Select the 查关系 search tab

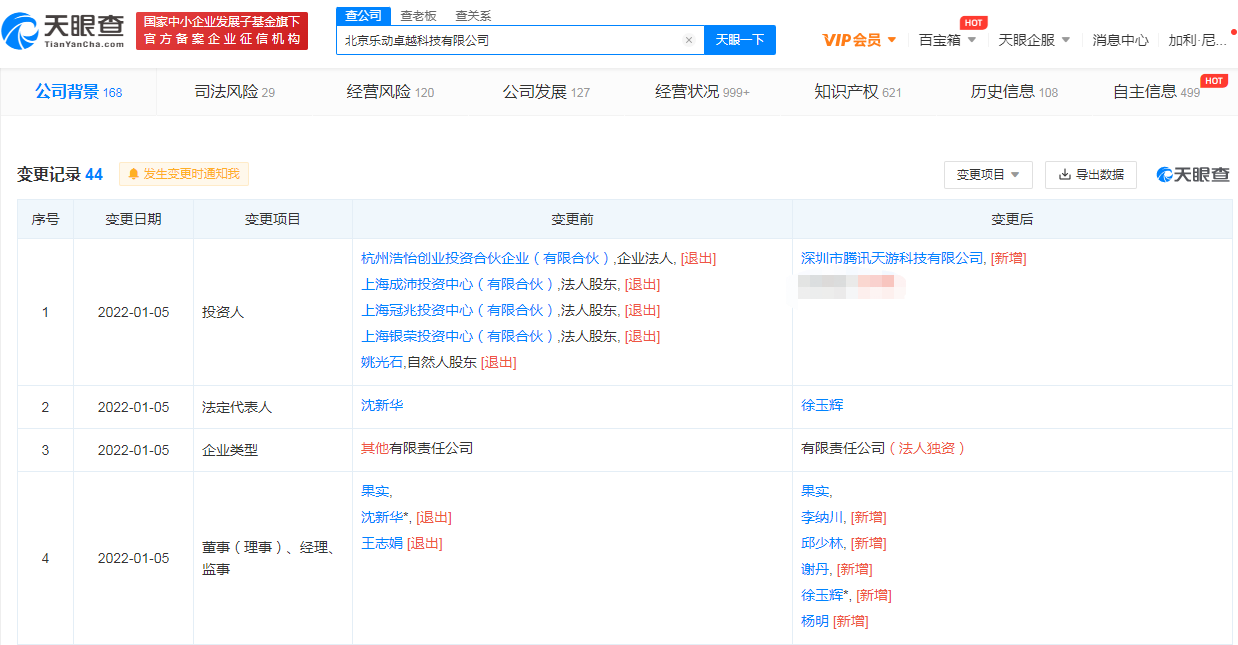pyautogui.click(x=473, y=15)
